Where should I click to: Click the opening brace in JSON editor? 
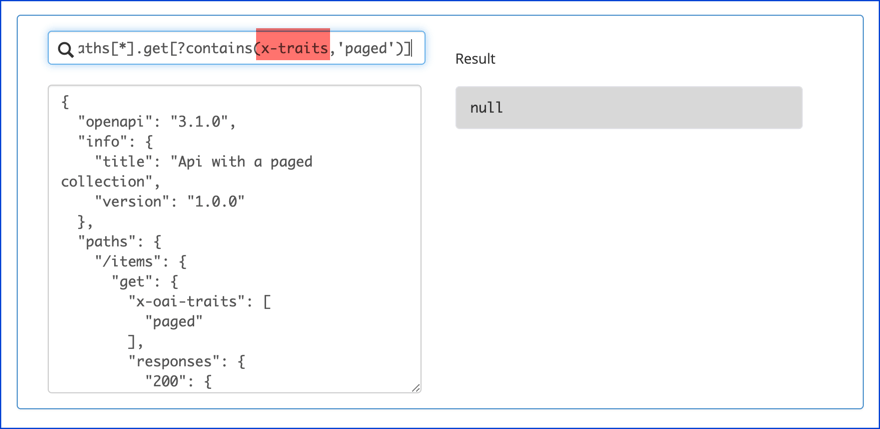(x=65, y=102)
